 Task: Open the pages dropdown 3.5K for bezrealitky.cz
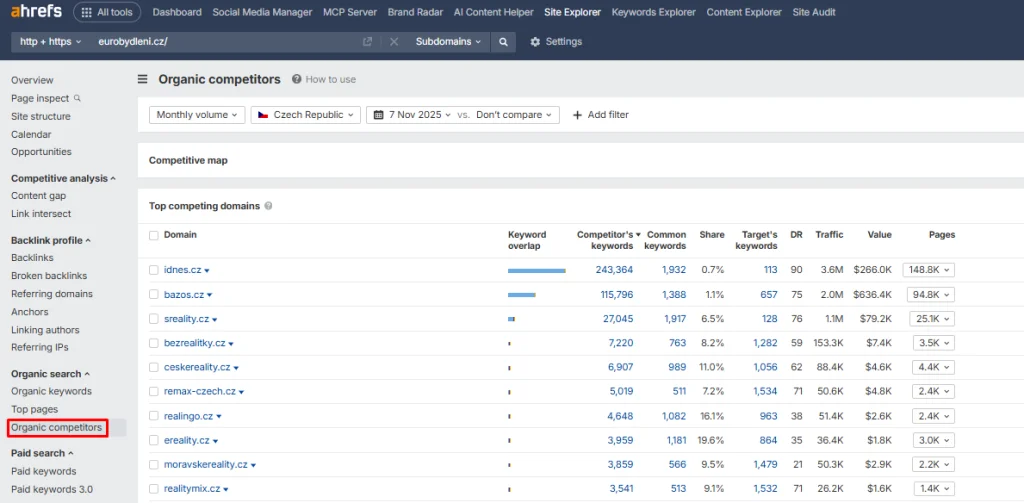(x=934, y=343)
